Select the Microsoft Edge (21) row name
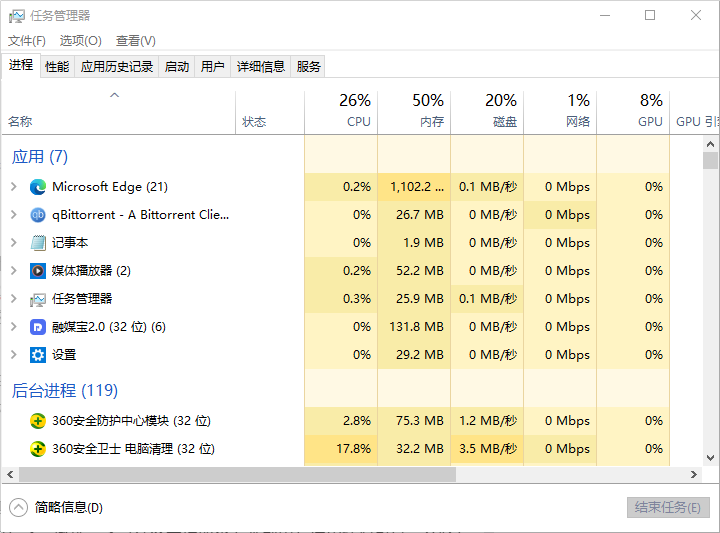The image size is (720, 533). 110,186
